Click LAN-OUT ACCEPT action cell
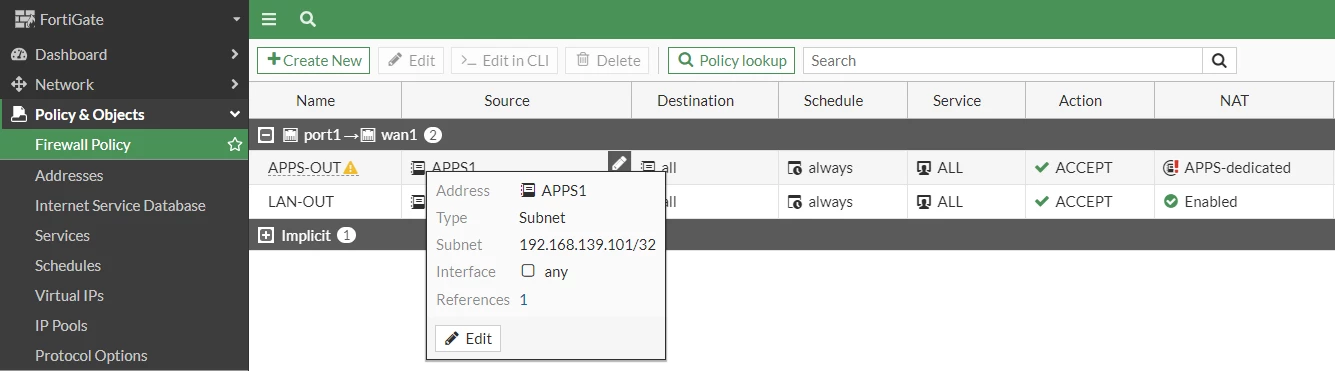Image resolution: width=1335 pixels, height=371 pixels. tap(1090, 201)
